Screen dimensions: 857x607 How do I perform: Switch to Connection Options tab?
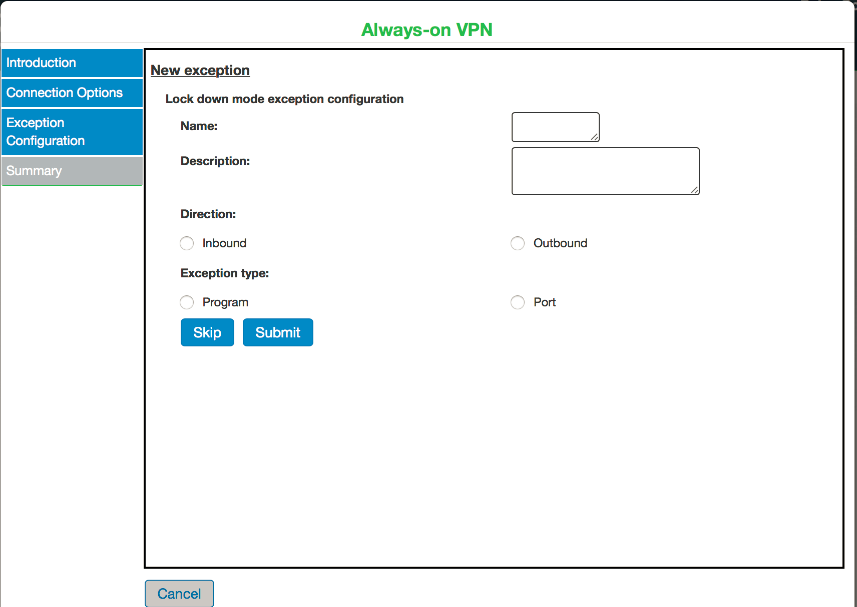click(x=72, y=93)
